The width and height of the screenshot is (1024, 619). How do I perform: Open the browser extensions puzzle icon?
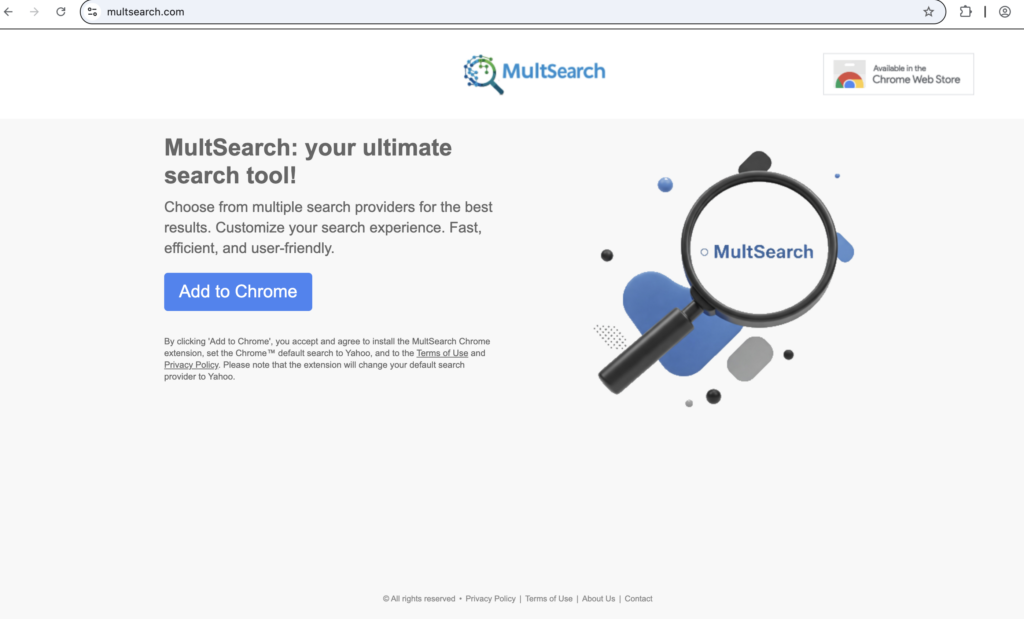click(x=965, y=12)
